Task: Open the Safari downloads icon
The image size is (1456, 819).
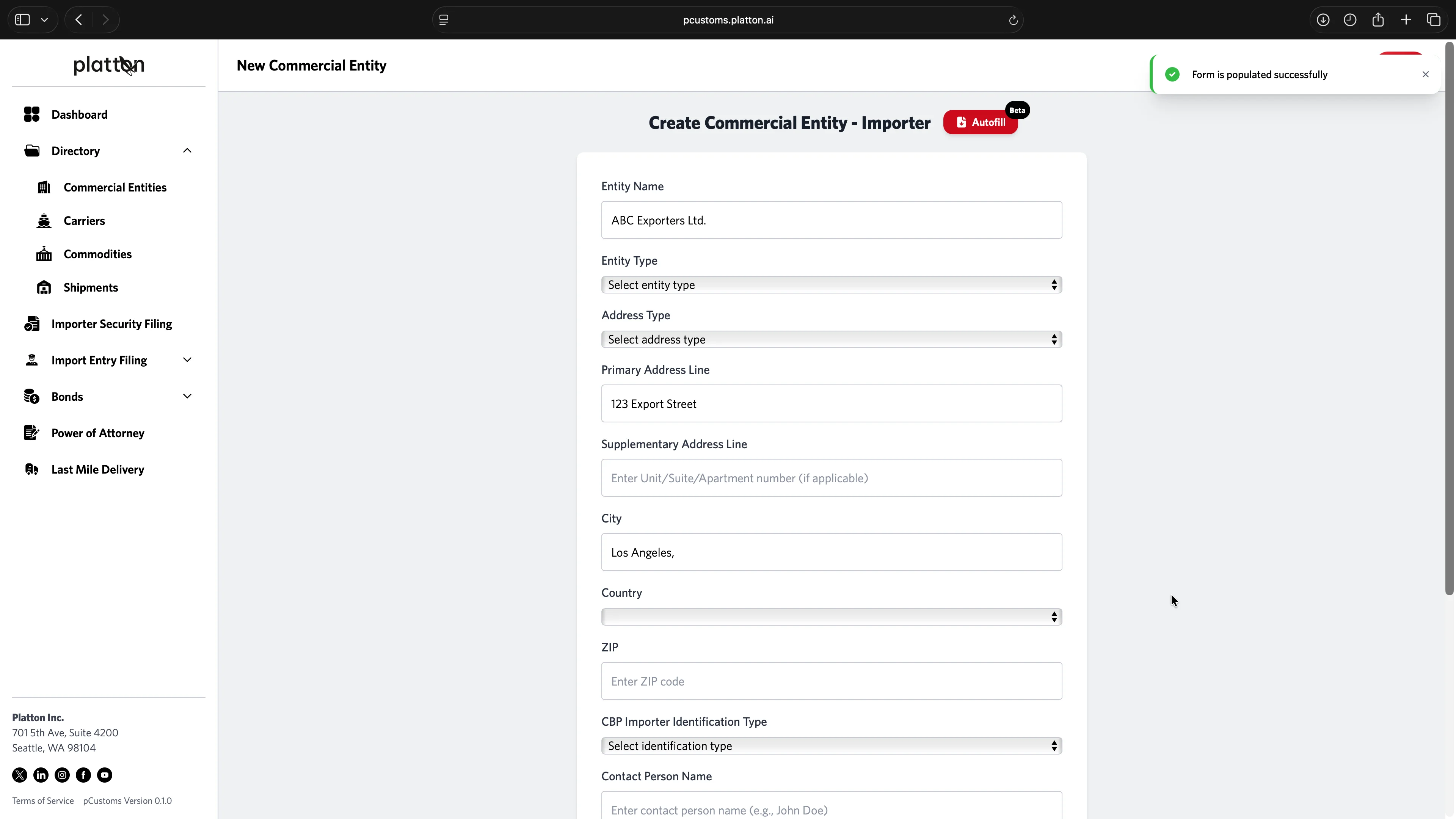Action: 1323,20
